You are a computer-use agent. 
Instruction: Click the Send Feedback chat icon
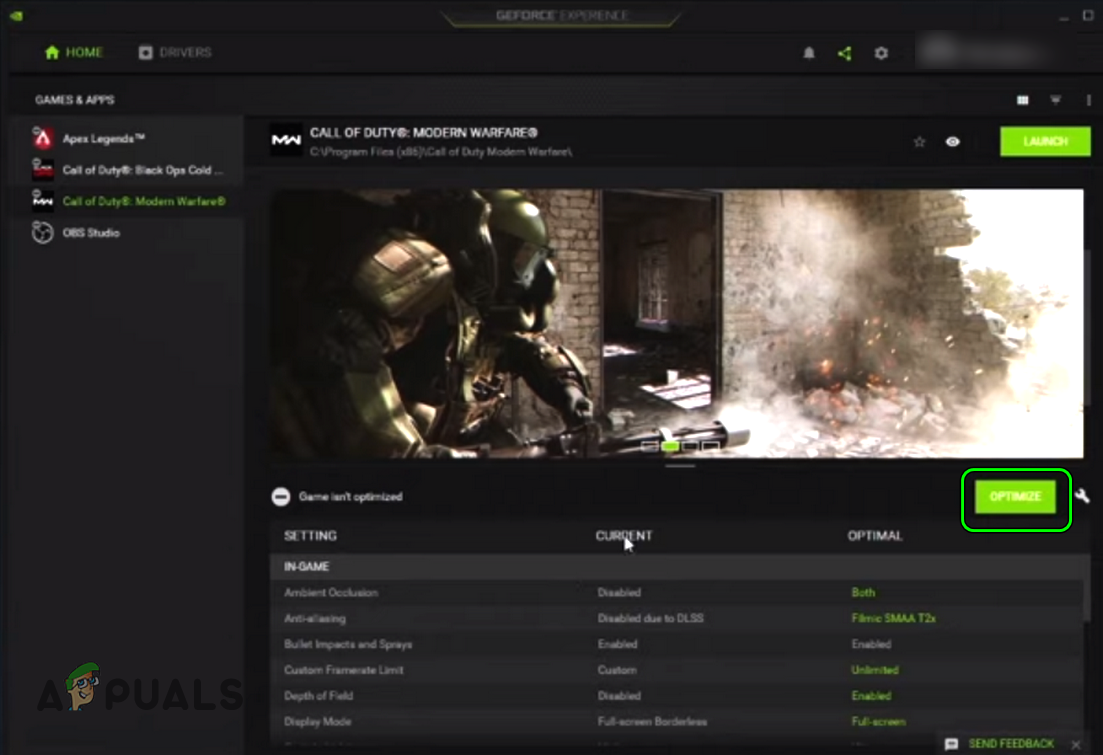pyautogui.click(x=951, y=744)
